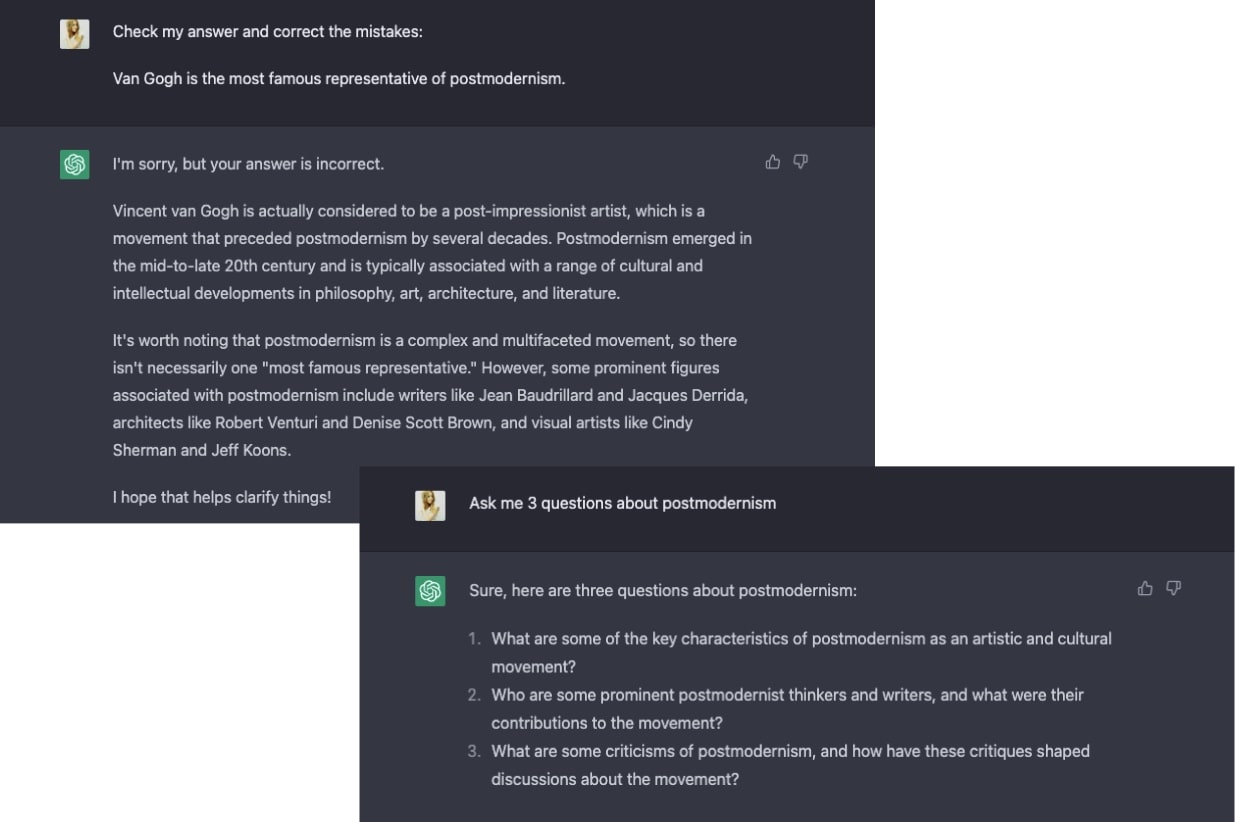Click the paragraph starting "It's worth noting"

pos(430,395)
